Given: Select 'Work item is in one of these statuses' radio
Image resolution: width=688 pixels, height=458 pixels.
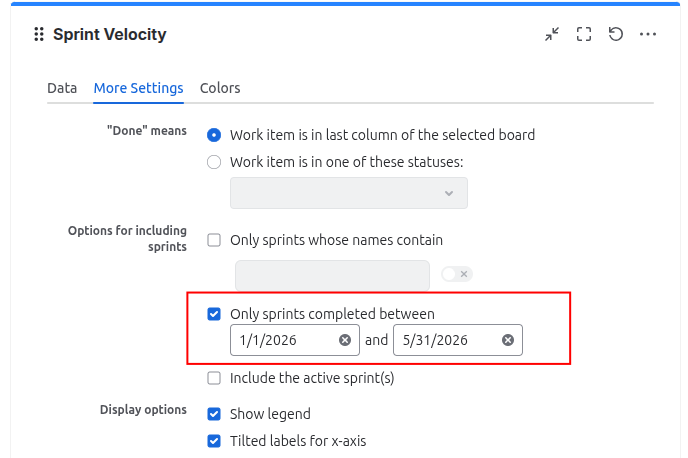Looking at the screenshot, I should click(x=214, y=162).
